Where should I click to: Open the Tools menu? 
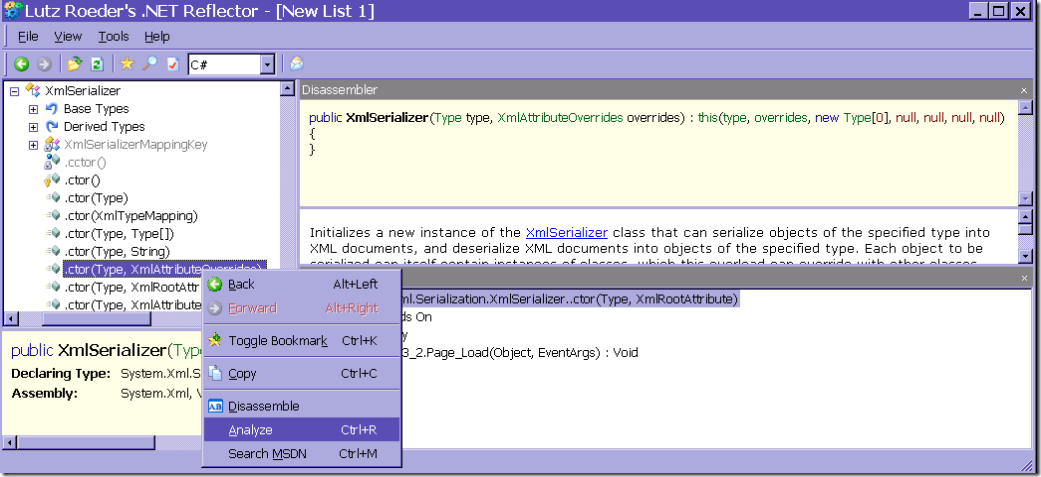[114, 37]
